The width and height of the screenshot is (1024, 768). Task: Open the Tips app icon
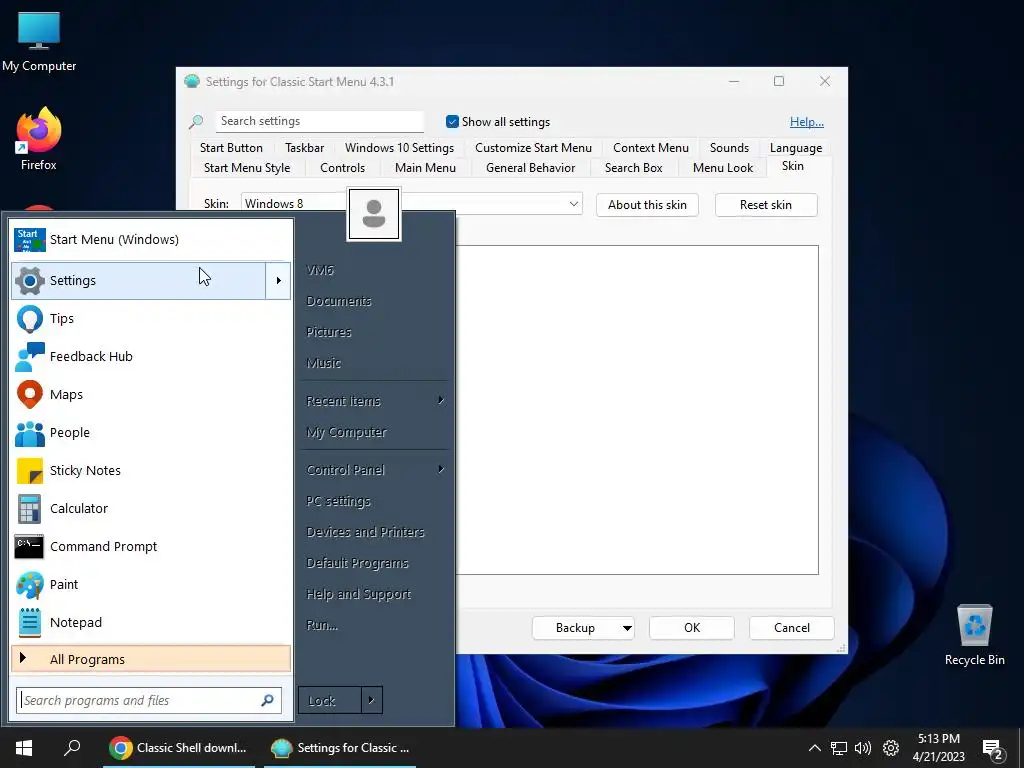point(29,319)
